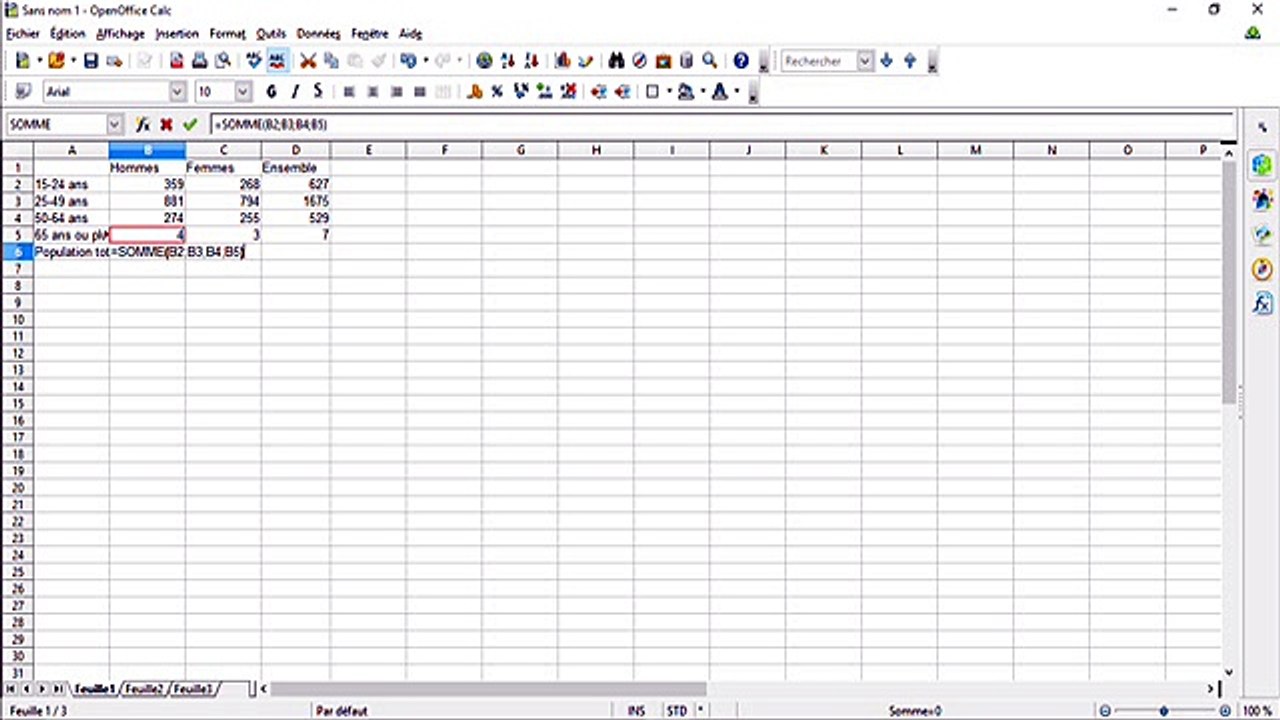
Task: Toggle Bold formatting
Action: coord(271,92)
